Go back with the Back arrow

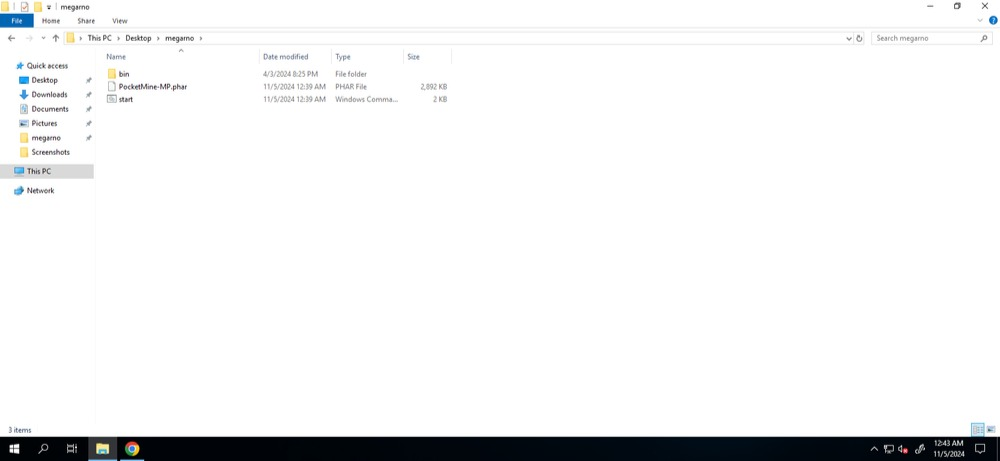[11, 38]
